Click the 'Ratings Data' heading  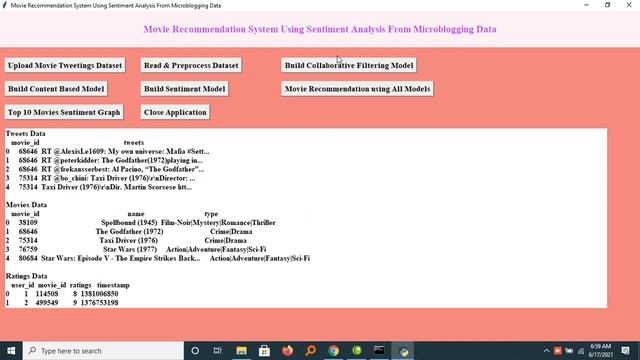point(27,276)
